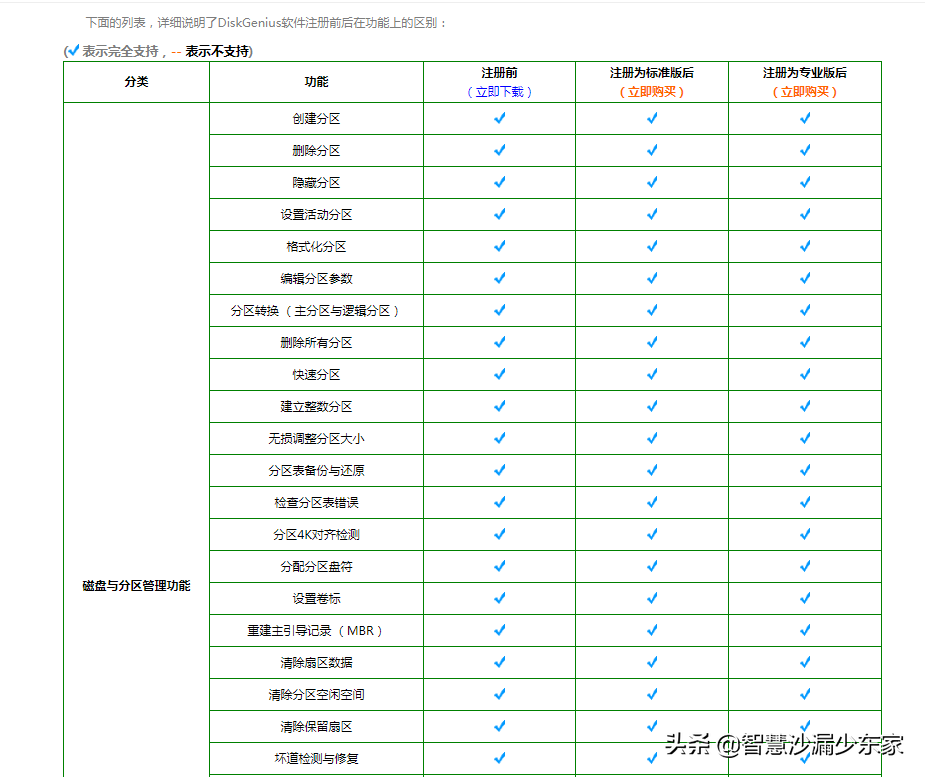Click 删除分区 checkmark in 注册前 column
The width and height of the screenshot is (925, 777).
pyautogui.click(x=499, y=150)
